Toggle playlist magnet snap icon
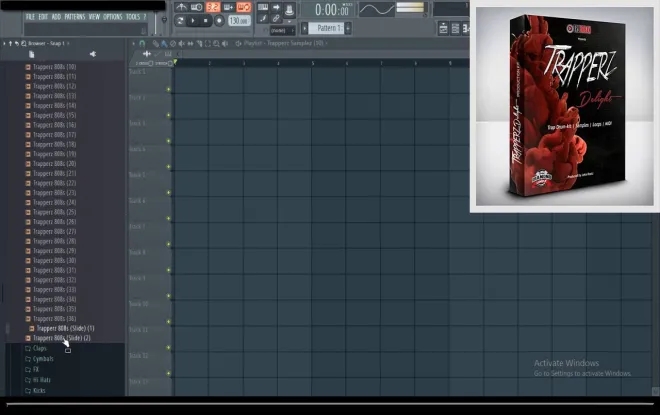 click(x=142, y=43)
